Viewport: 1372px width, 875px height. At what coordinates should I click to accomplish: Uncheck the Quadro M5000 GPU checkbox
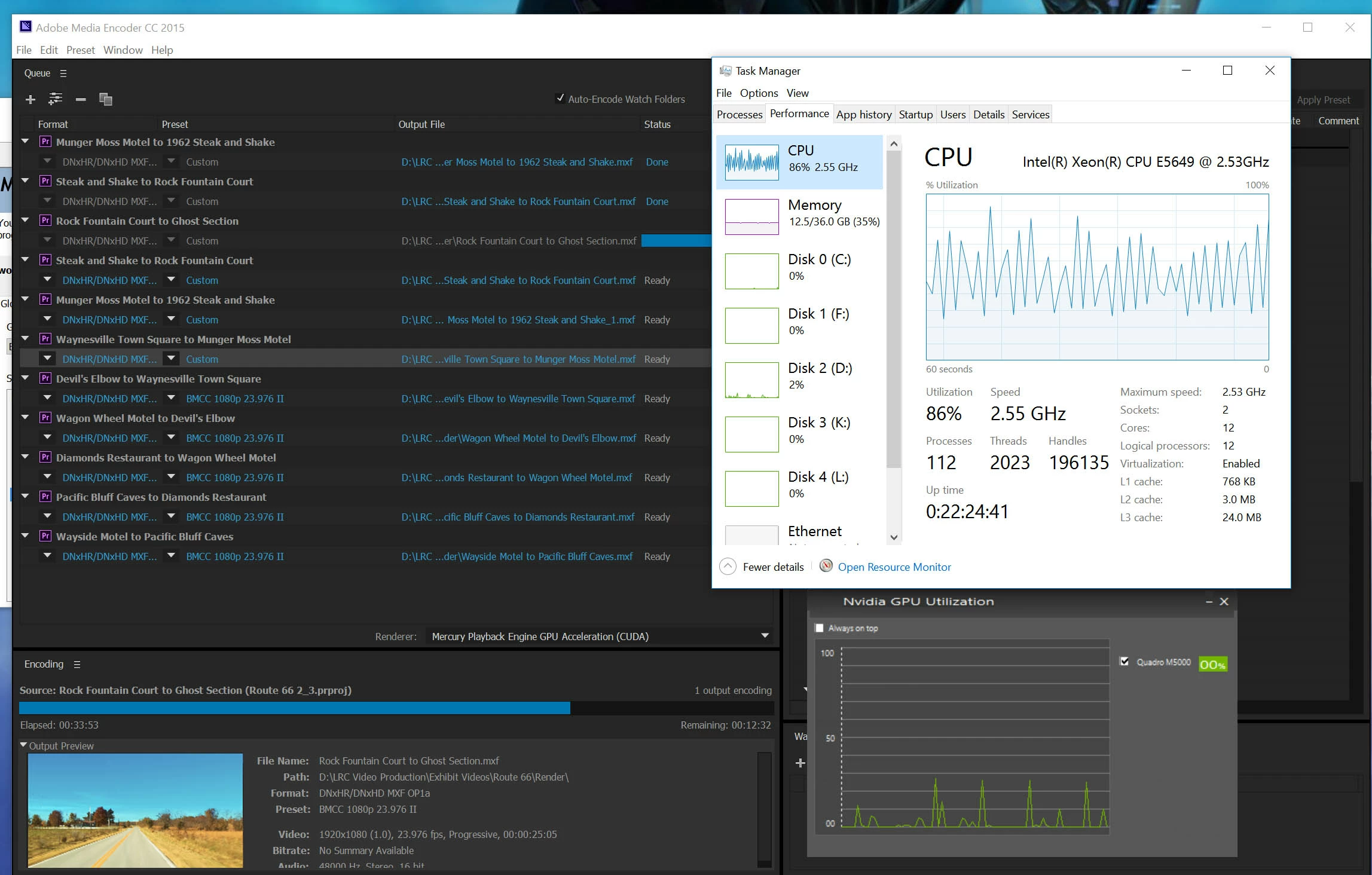pos(1124,662)
